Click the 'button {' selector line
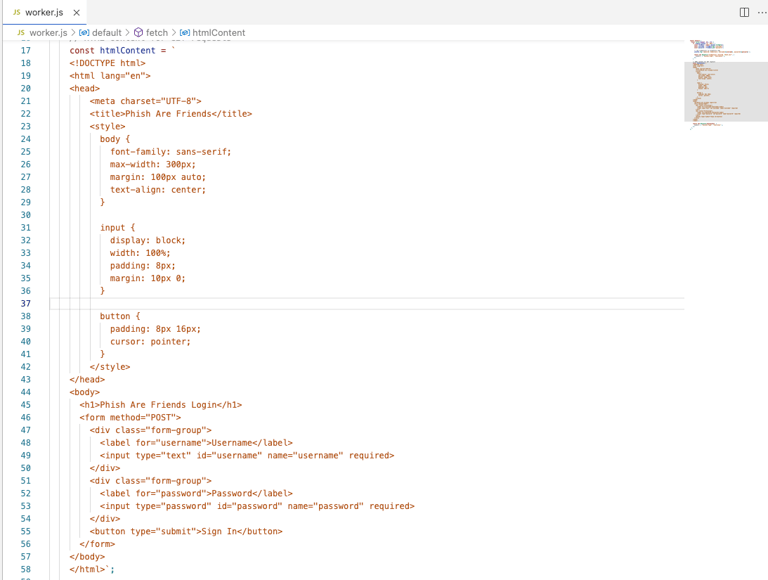Screen dimensions: 768x580 coord(120,316)
